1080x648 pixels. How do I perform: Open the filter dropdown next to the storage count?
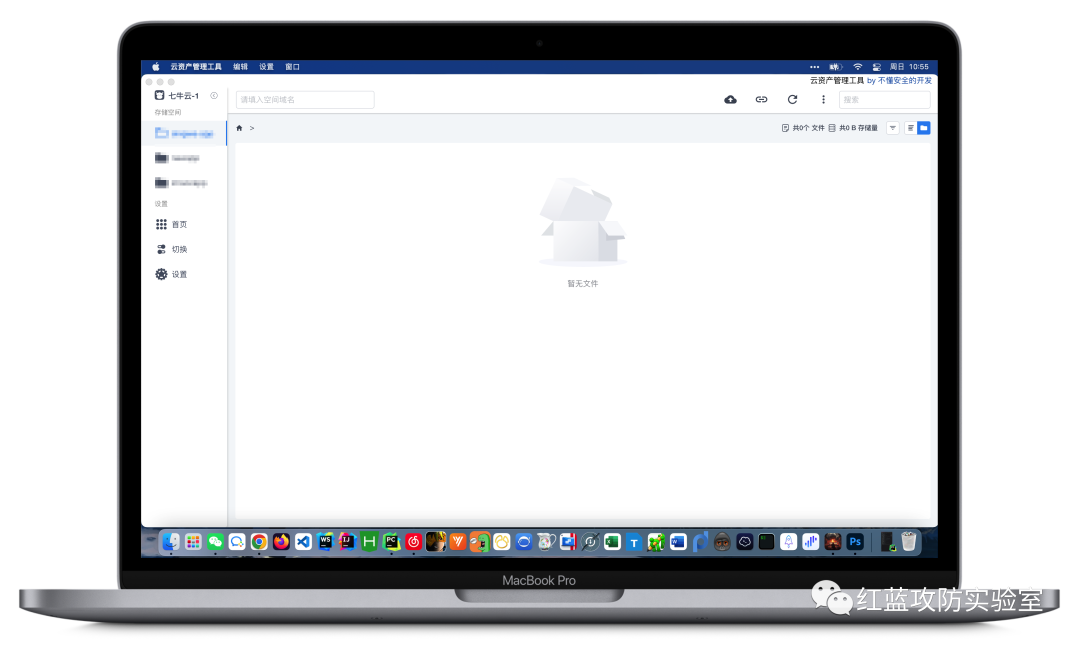(x=893, y=128)
